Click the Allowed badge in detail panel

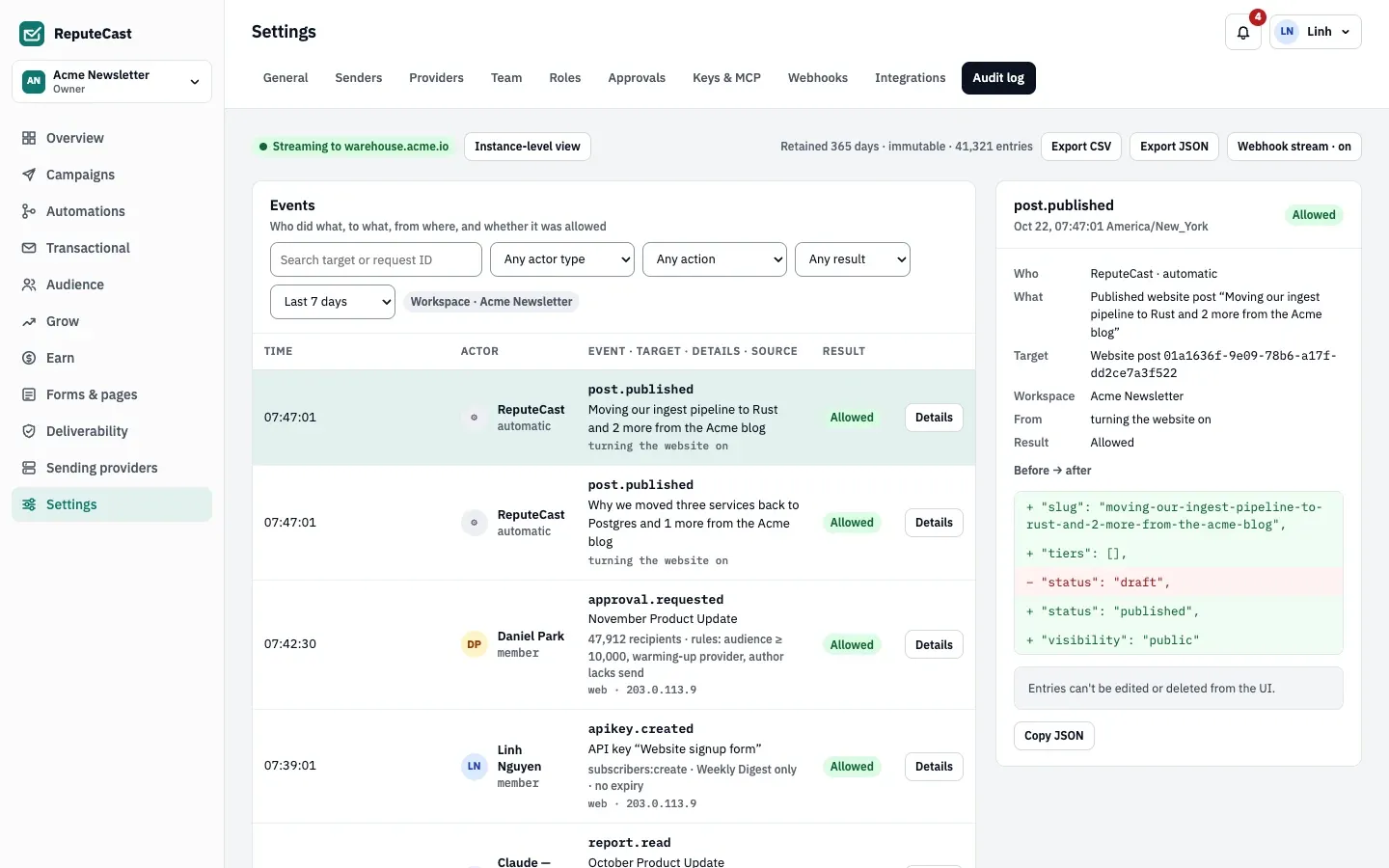[x=1314, y=215]
